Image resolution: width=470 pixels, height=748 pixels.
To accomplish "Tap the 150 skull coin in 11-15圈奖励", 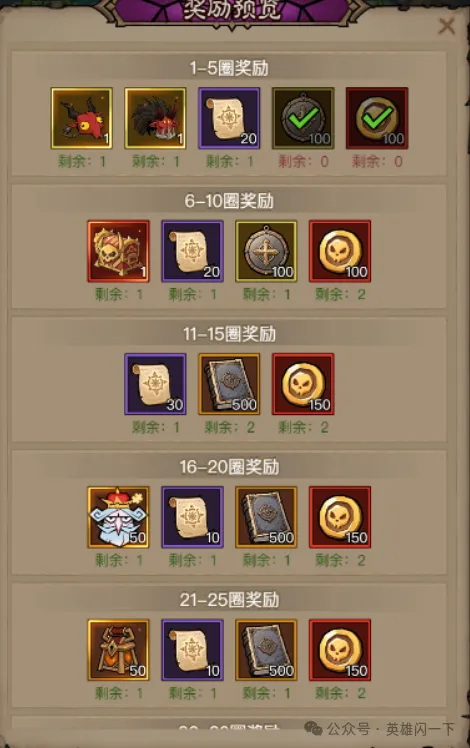I will (x=303, y=384).
